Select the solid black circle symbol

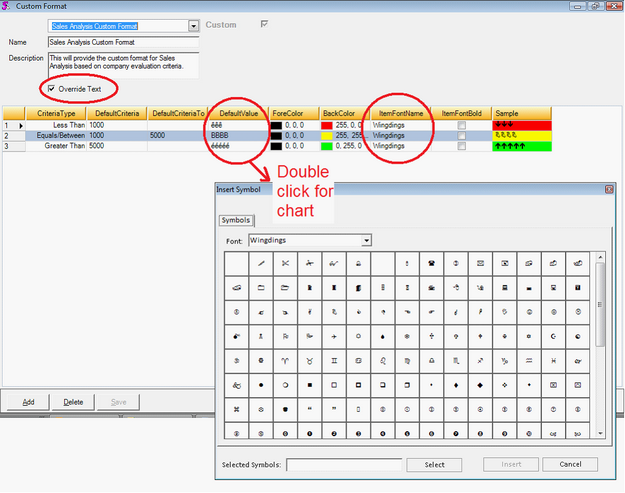click(261, 385)
